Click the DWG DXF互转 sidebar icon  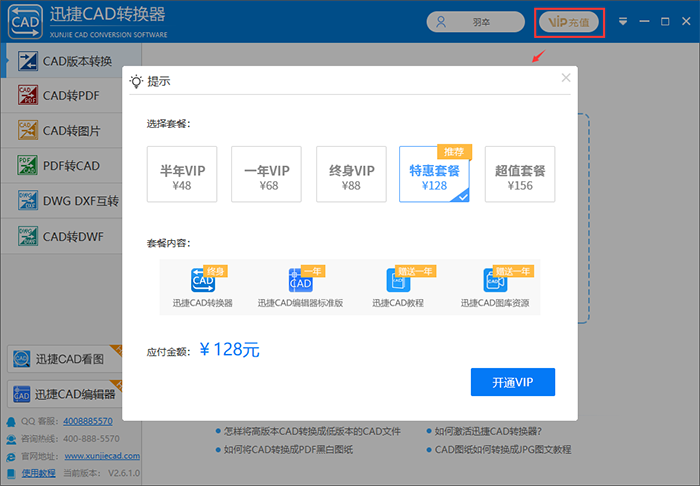coord(28,201)
